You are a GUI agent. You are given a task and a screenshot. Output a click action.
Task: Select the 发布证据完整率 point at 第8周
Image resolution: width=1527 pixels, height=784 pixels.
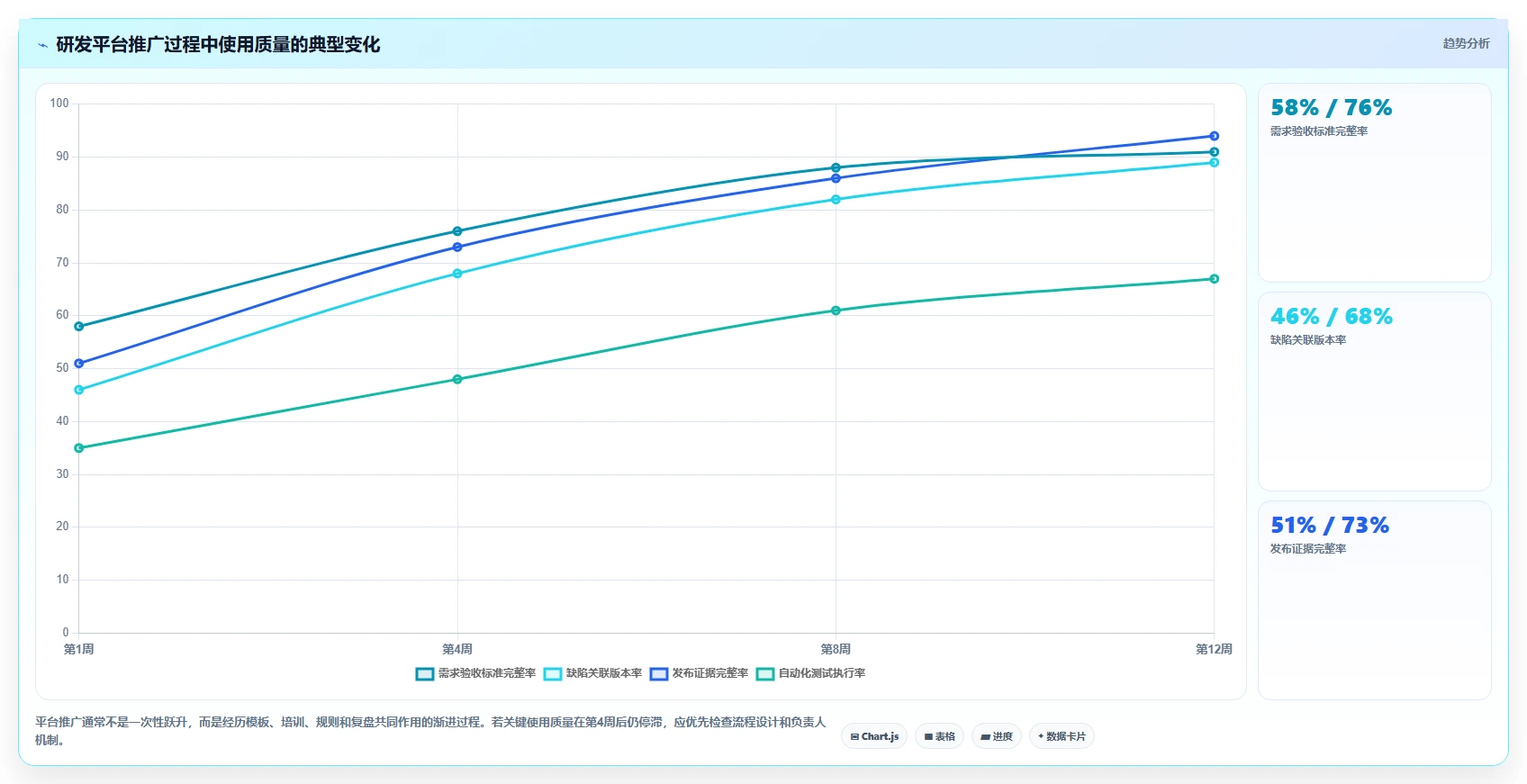pyautogui.click(x=836, y=178)
